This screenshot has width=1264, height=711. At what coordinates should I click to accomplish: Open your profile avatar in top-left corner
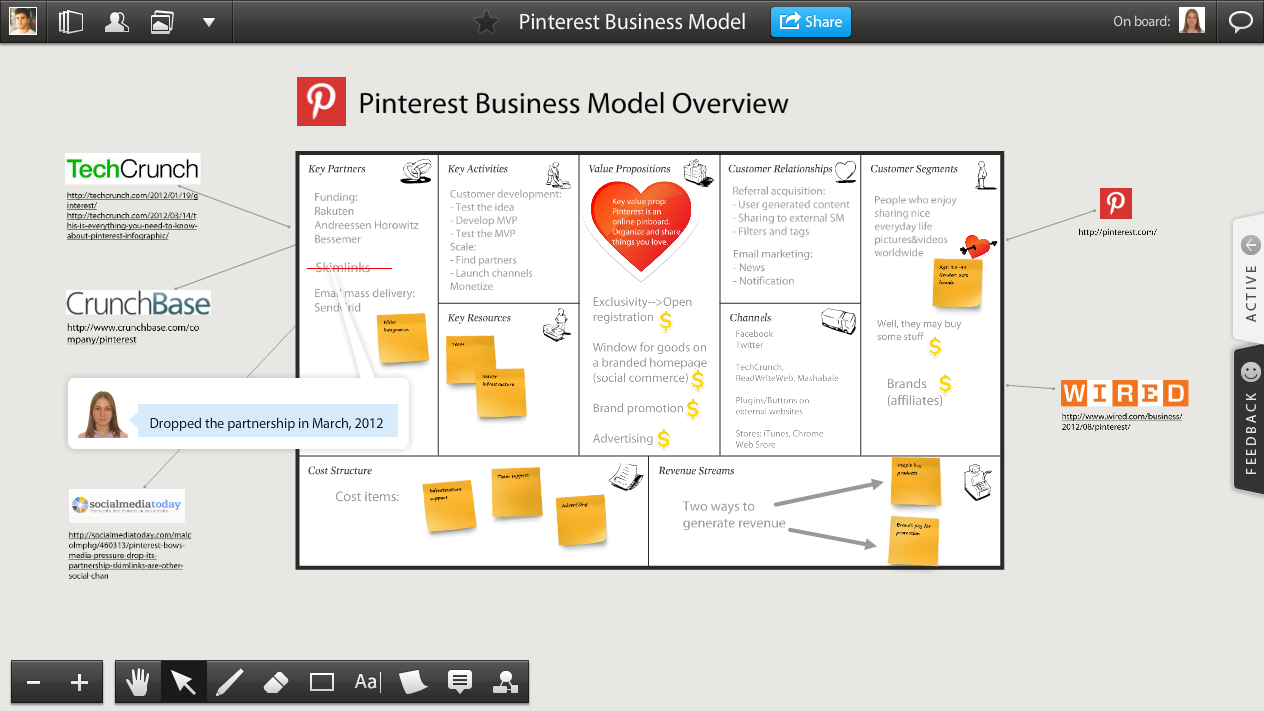tap(23, 21)
